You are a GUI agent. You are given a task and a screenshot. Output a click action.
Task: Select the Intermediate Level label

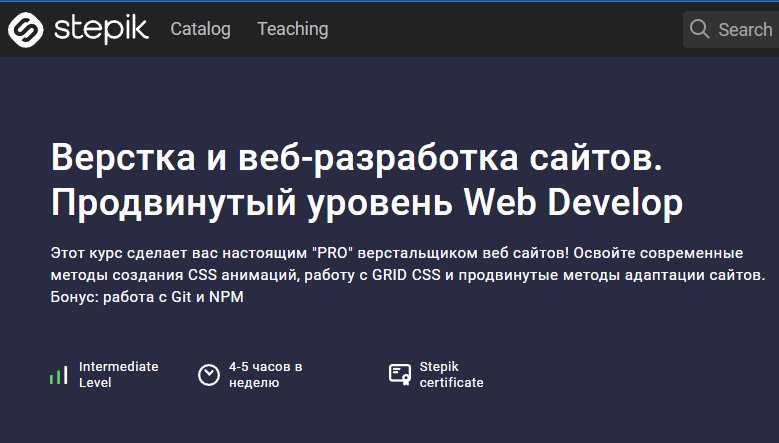pos(118,374)
